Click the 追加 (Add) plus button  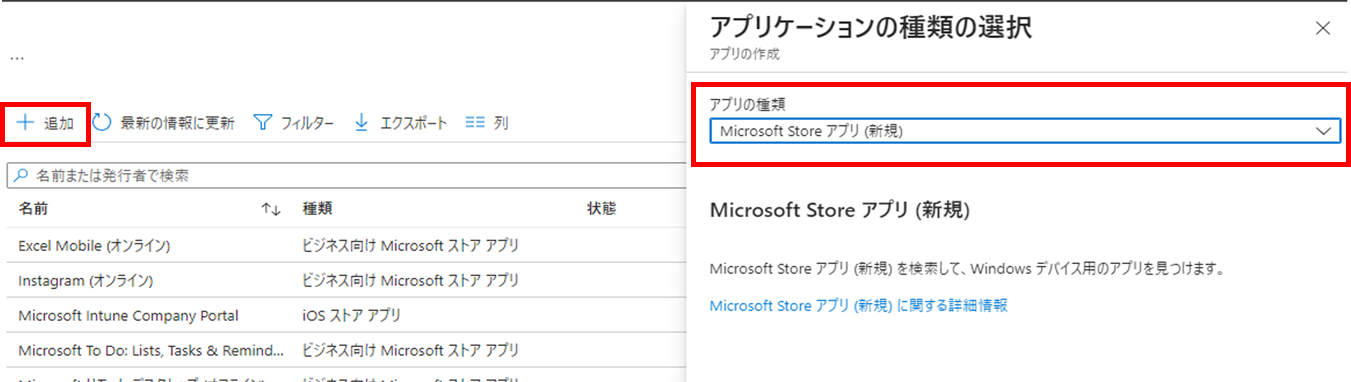click(45, 124)
